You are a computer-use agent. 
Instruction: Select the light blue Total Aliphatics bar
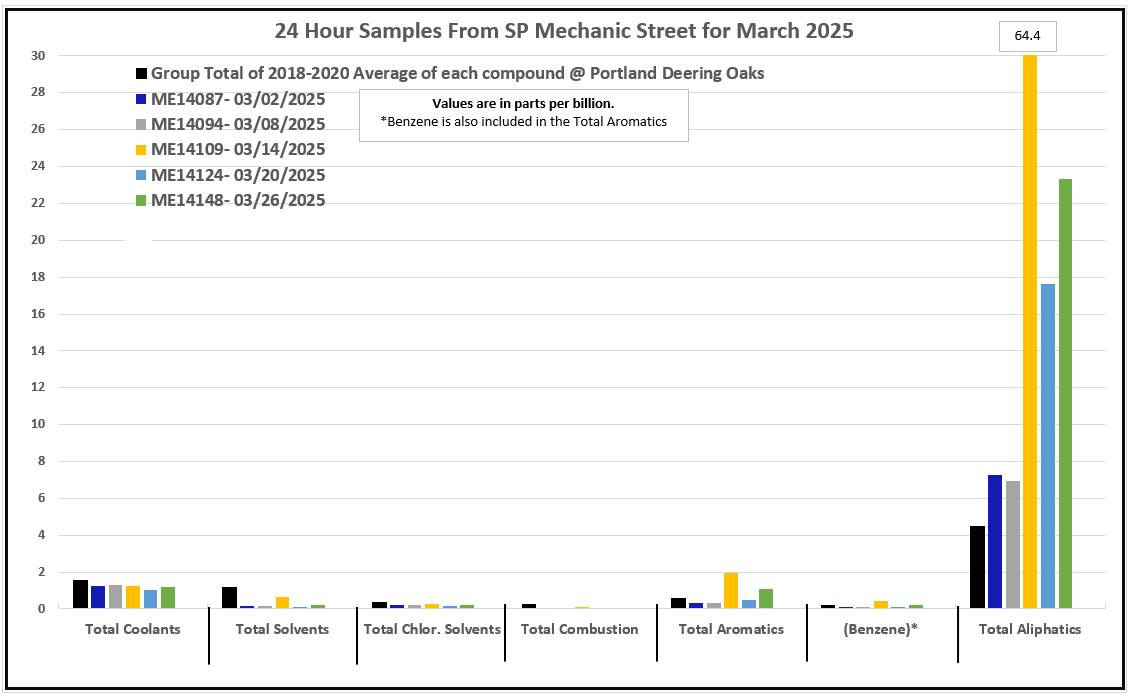[1047, 445]
